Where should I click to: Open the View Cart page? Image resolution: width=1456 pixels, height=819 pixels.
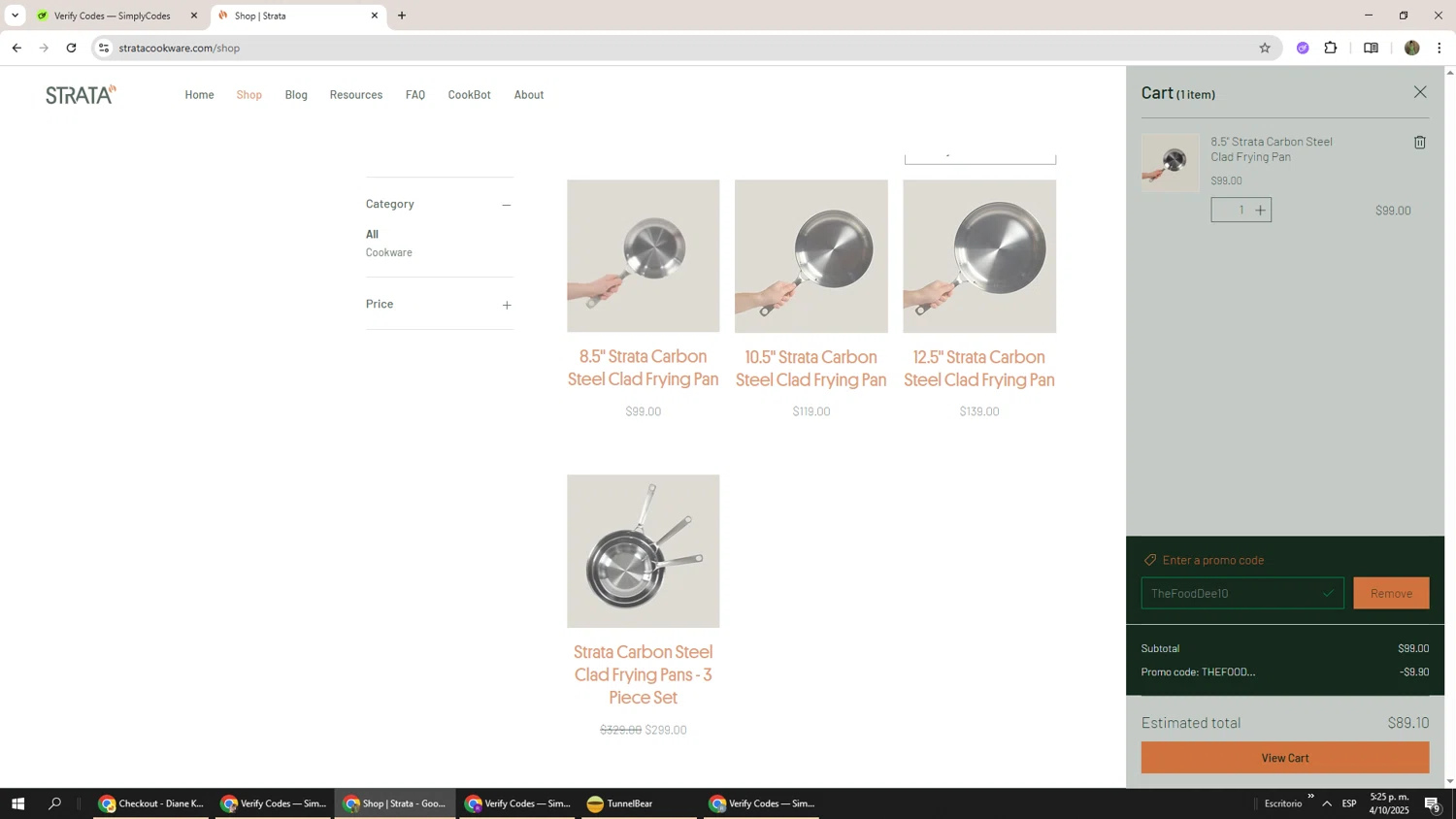1284,758
